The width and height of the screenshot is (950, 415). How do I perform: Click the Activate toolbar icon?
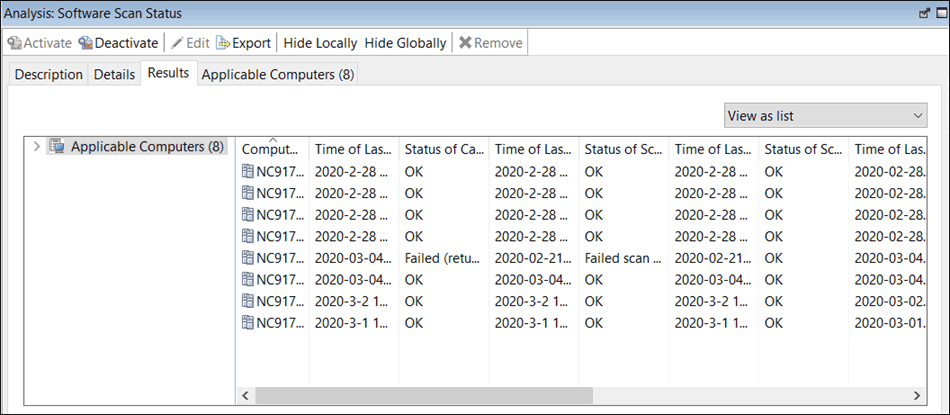tap(15, 43)
